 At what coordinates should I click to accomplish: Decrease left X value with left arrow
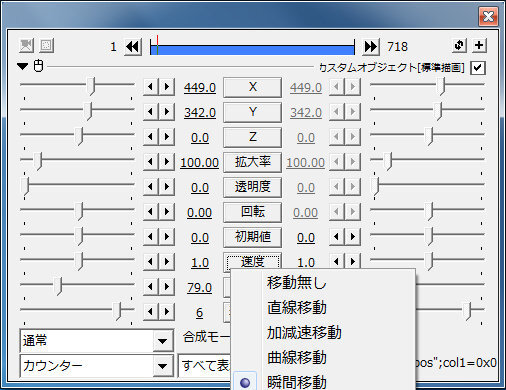pyautogui.click(x=151, y=87)
